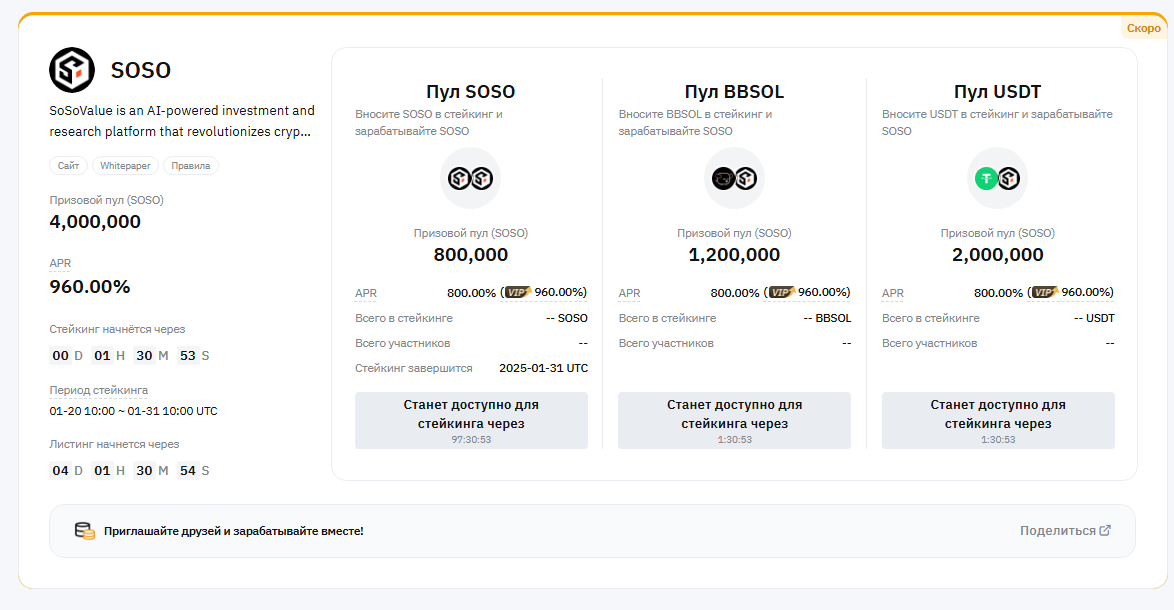Click the Пул USDT heading

pos(997,92)
